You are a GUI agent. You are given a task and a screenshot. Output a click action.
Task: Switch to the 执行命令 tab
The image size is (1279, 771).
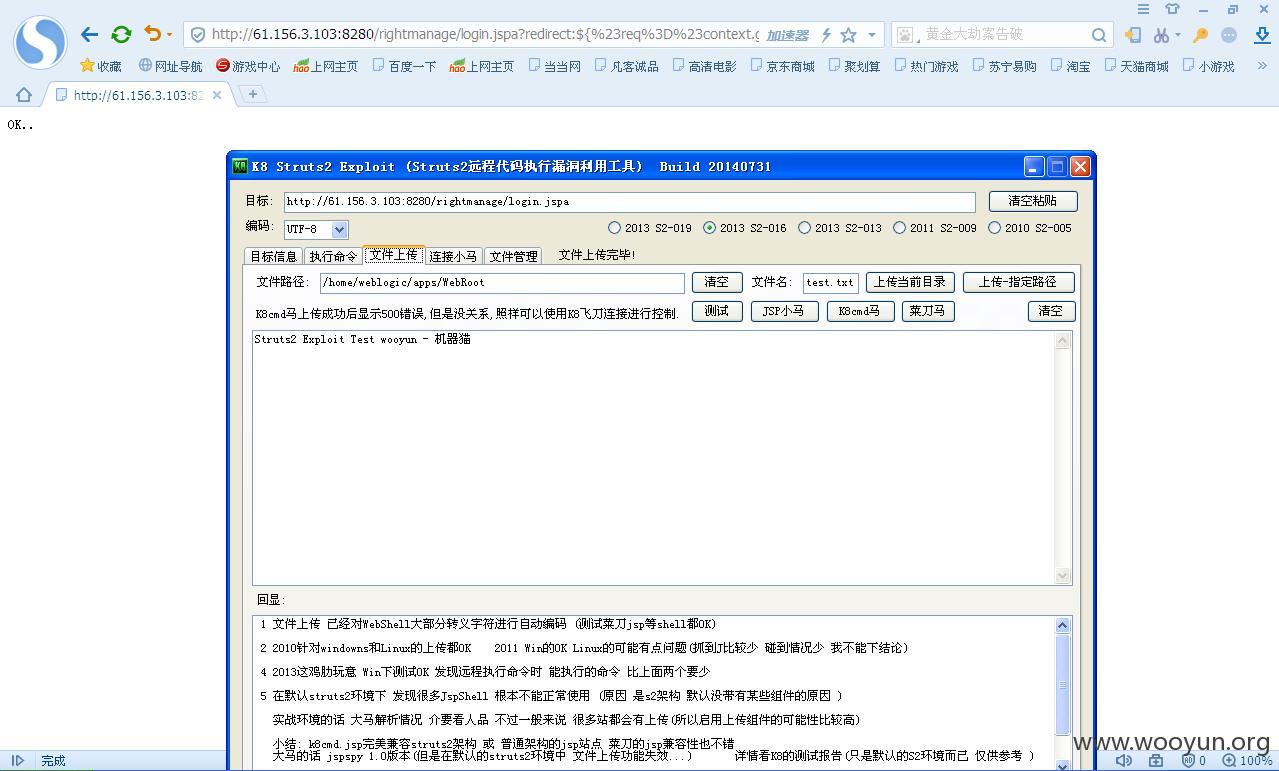[333, 256]
